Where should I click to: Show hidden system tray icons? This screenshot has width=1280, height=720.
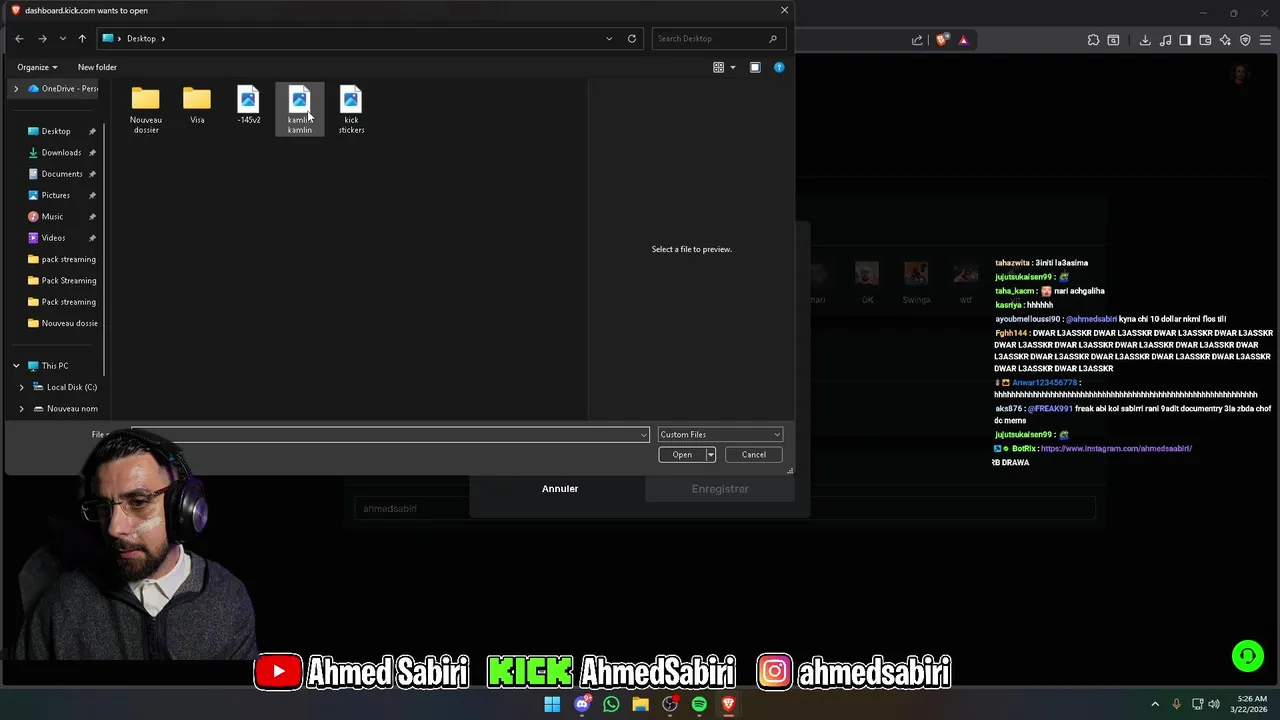(x=1155, y=704)
